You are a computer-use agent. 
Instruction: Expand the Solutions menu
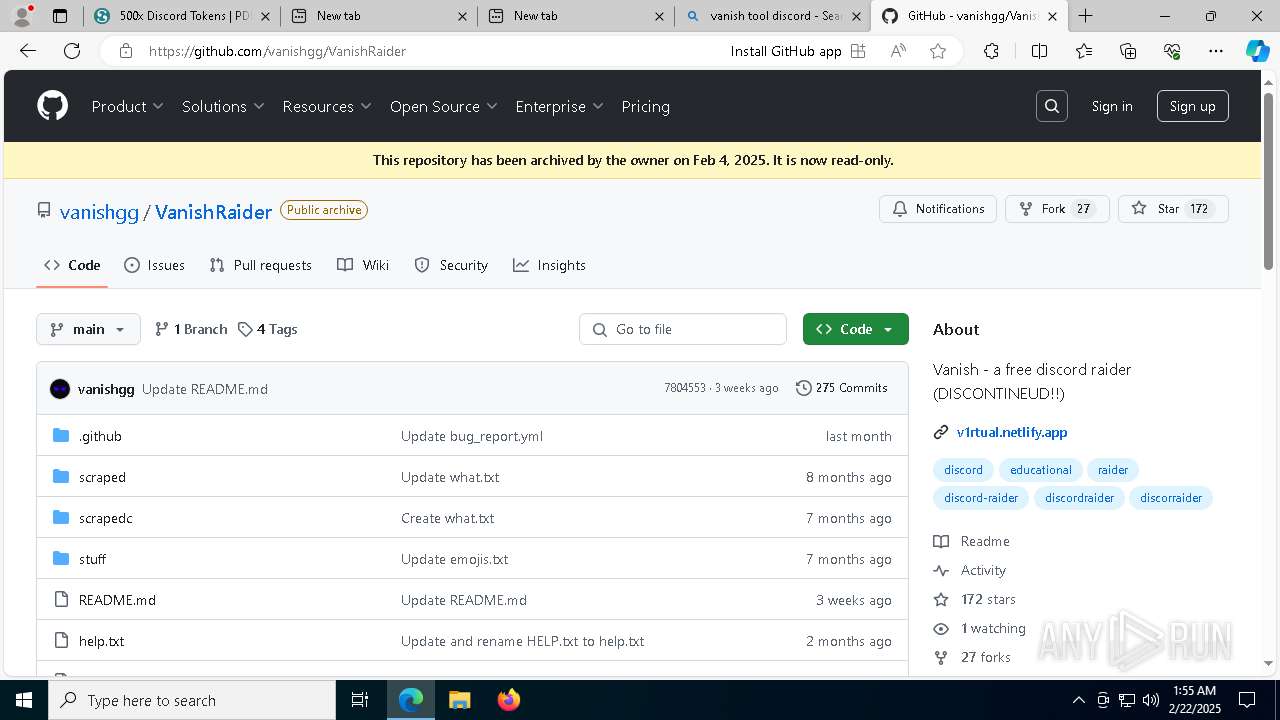[x=223, y=106]
